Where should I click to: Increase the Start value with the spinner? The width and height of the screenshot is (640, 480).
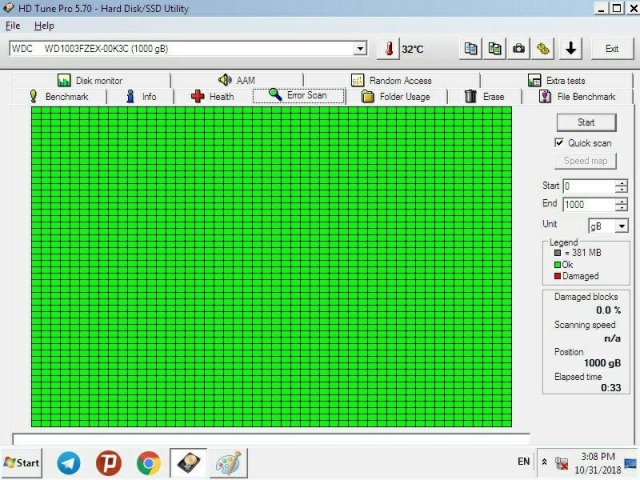point(622,183)
